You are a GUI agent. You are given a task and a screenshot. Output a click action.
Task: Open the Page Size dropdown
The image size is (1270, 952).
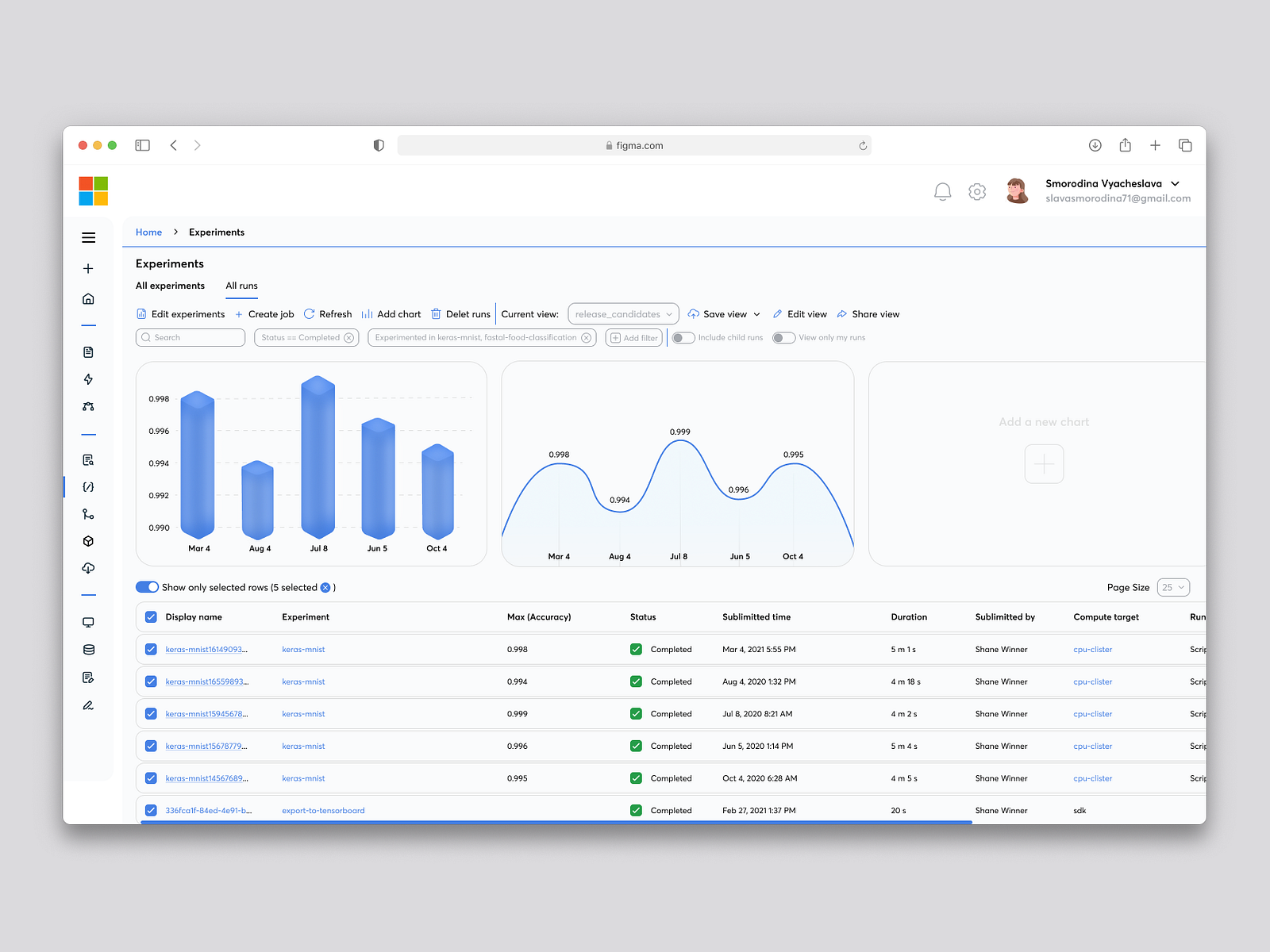tap(1172, 587)
